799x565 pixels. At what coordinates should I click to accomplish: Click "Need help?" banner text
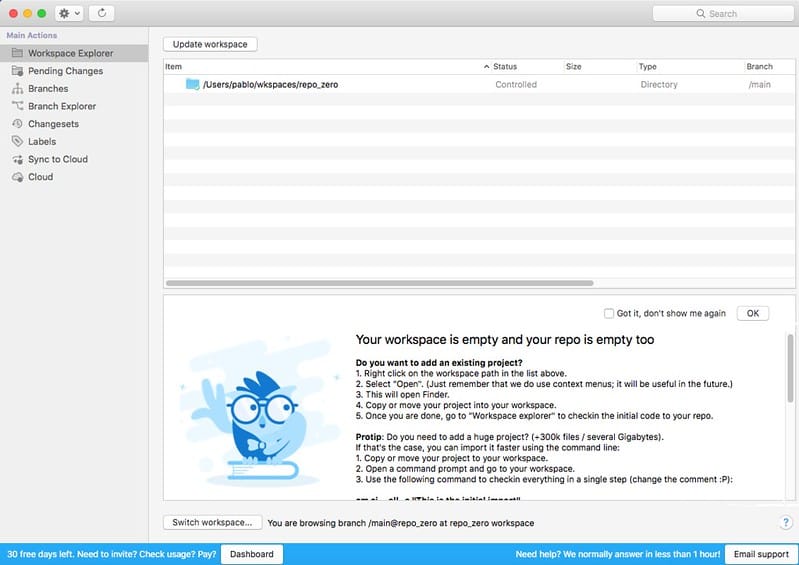click(618, 554)
